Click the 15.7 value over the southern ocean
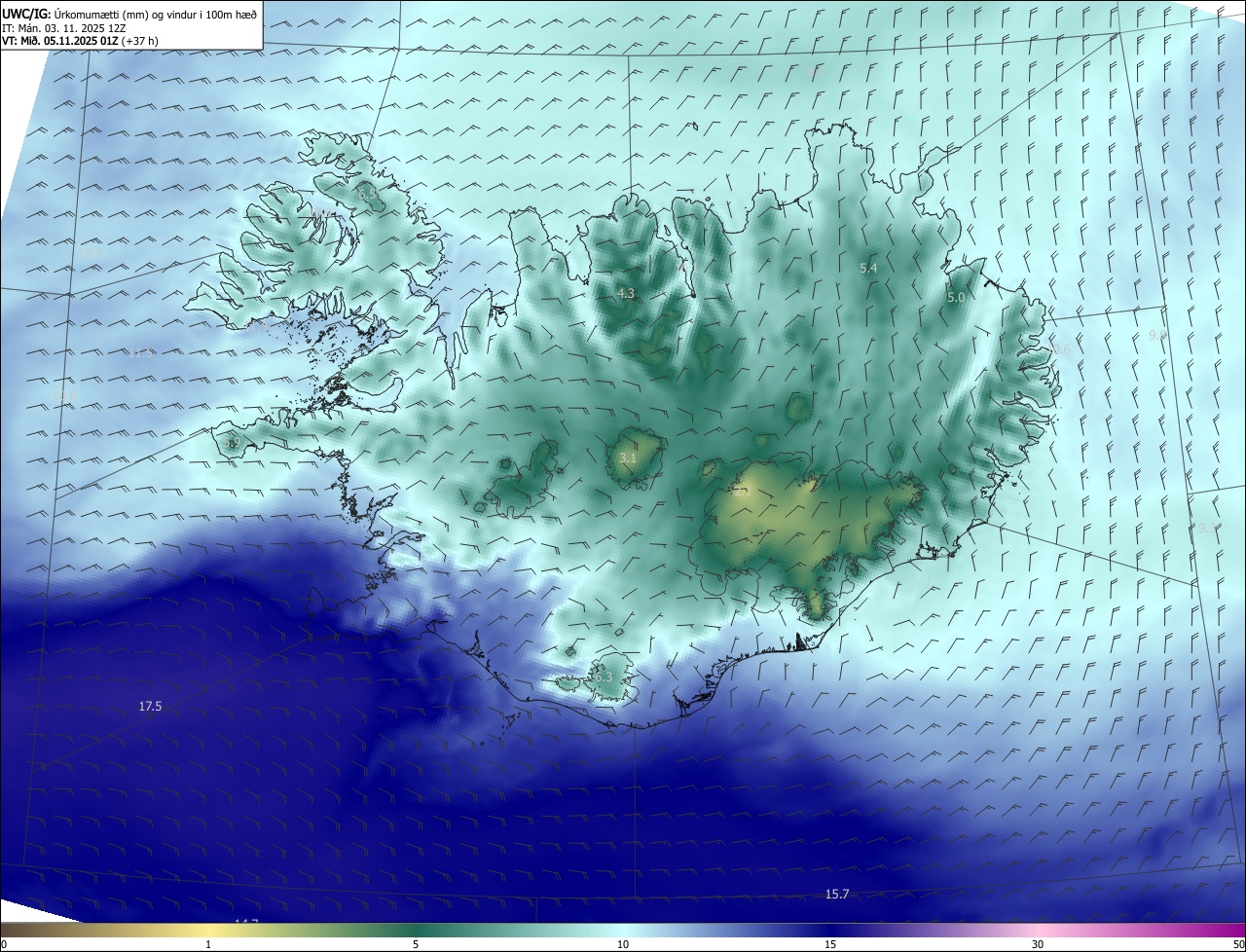This screenshot has width=1246, height=952. (837, 895)
